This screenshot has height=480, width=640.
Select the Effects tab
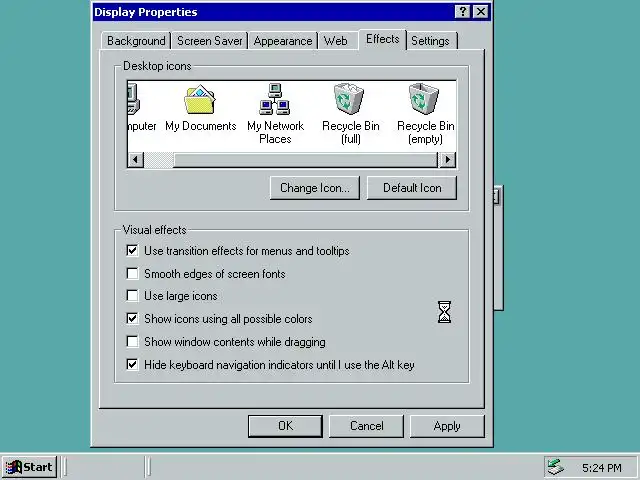pyautogui.click(x=382, y=39)
